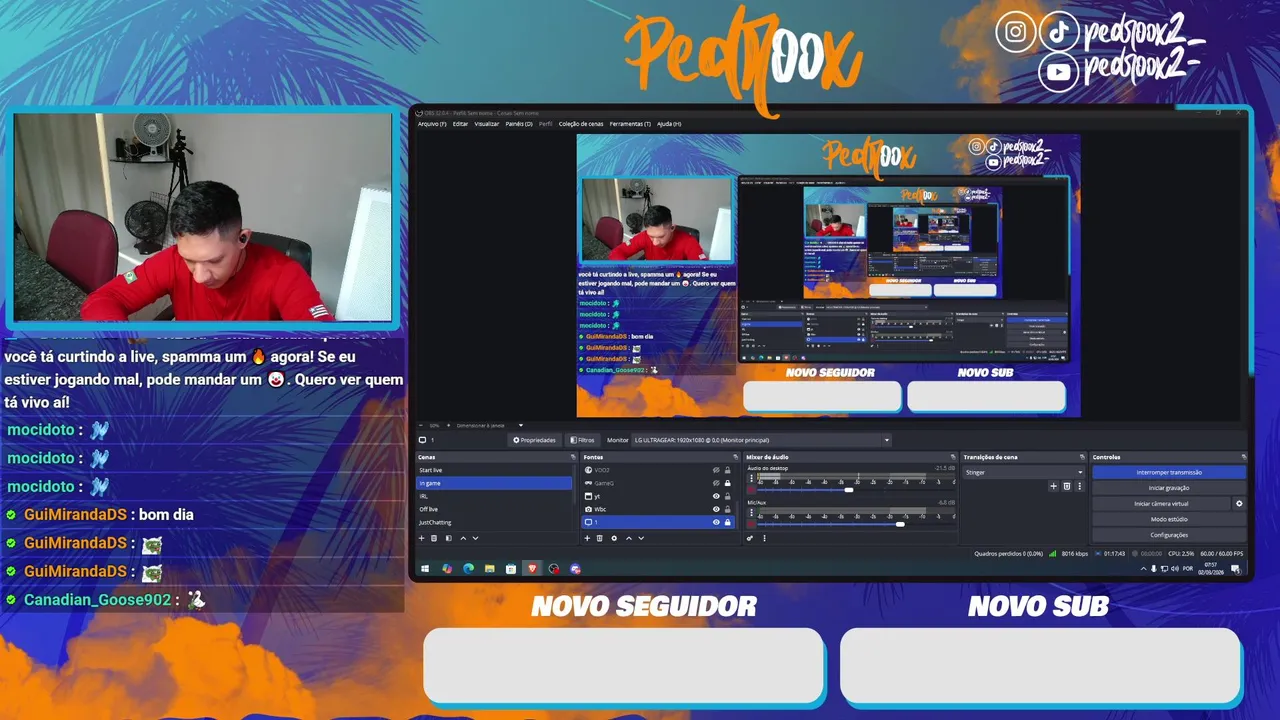This screenshot has width=1280, height=720.
Task: Open Configurações in Controles
Action: (x=1169, y=535)
